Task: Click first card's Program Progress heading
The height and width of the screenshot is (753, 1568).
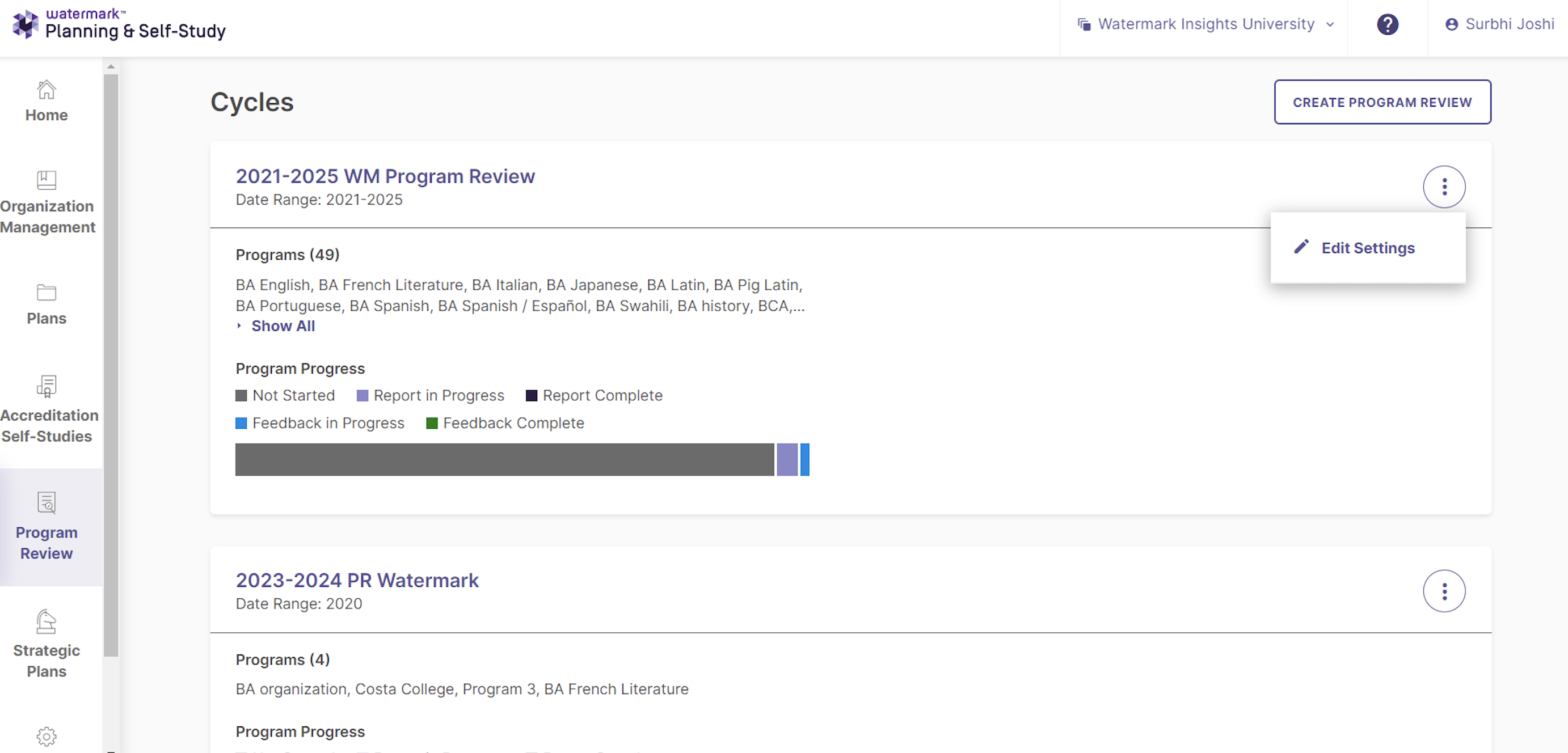Action: pyautogui.click(x=300, y=369)
